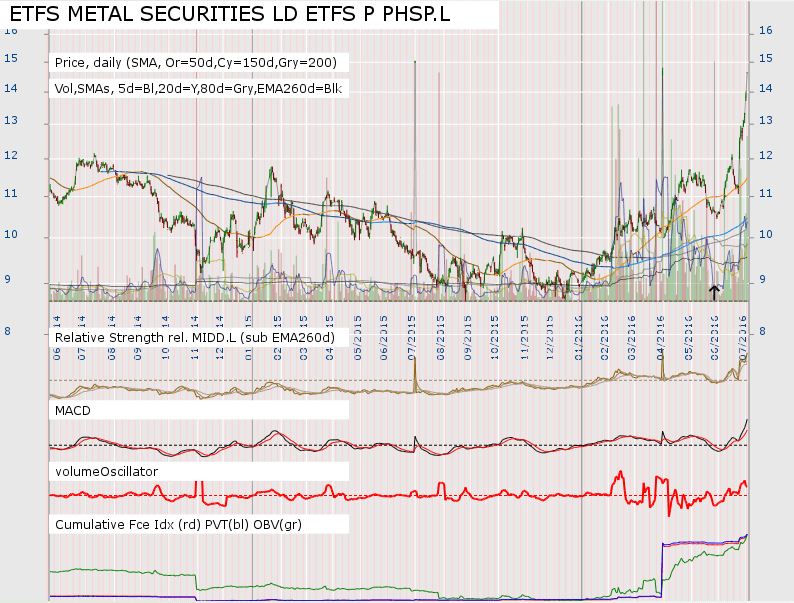The height and width of the screenshot is (603, 794).
Task: Click the 01/2016 date label
Action: pyautogui.click(x=579, y=338)
